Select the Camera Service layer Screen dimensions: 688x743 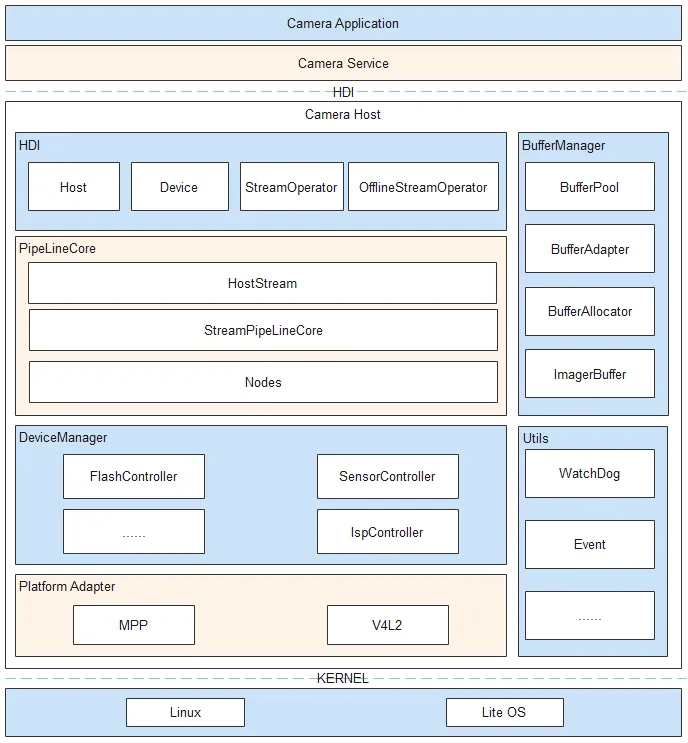click(x=344, y=63)
